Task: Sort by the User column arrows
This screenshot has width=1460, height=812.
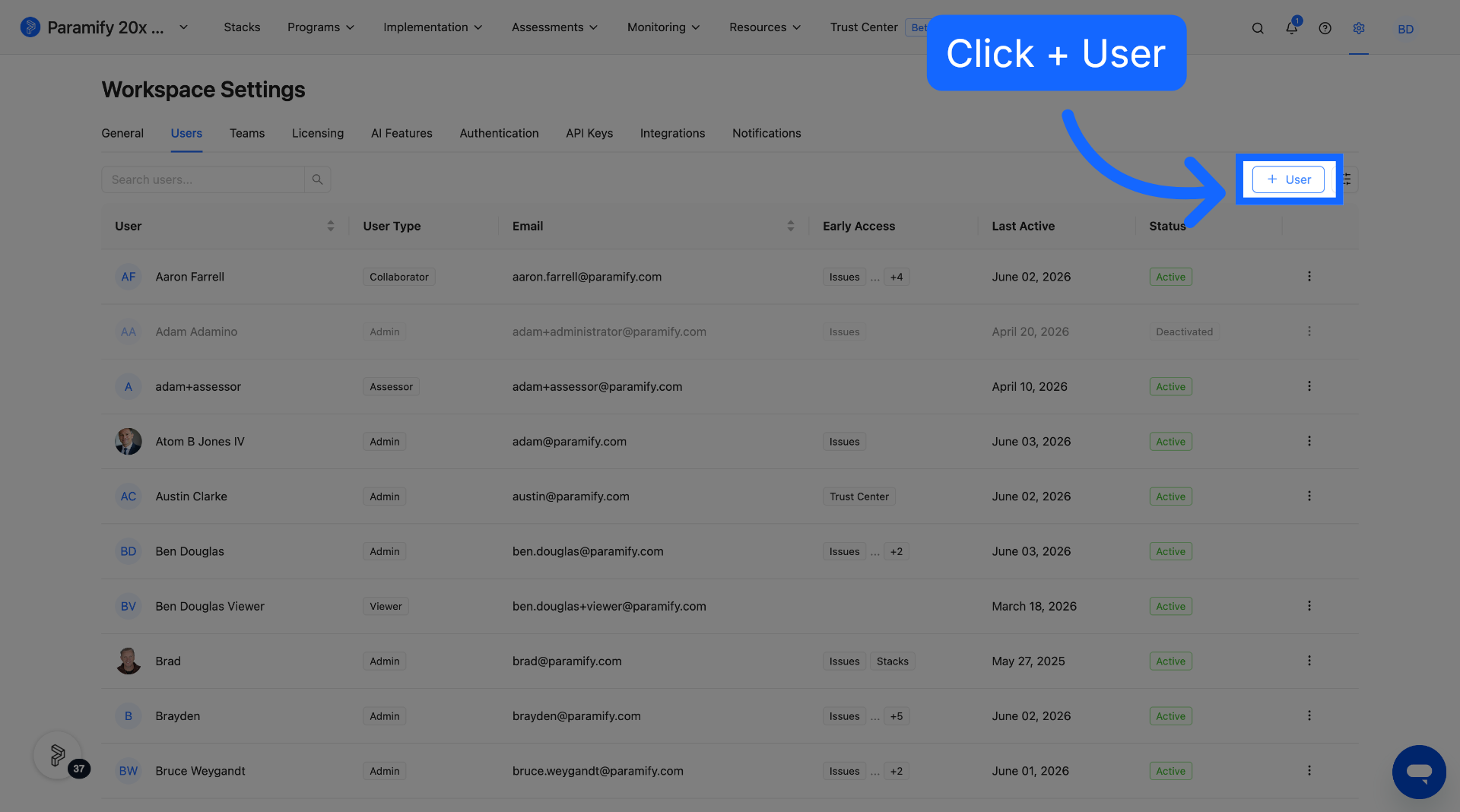Action: tap(330, 226)
